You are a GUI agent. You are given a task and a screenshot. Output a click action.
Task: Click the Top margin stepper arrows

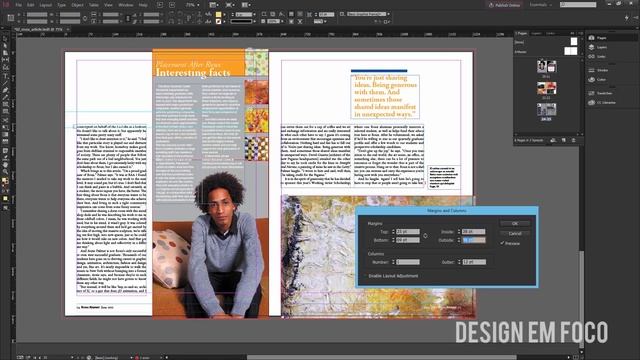pos(393,231)
